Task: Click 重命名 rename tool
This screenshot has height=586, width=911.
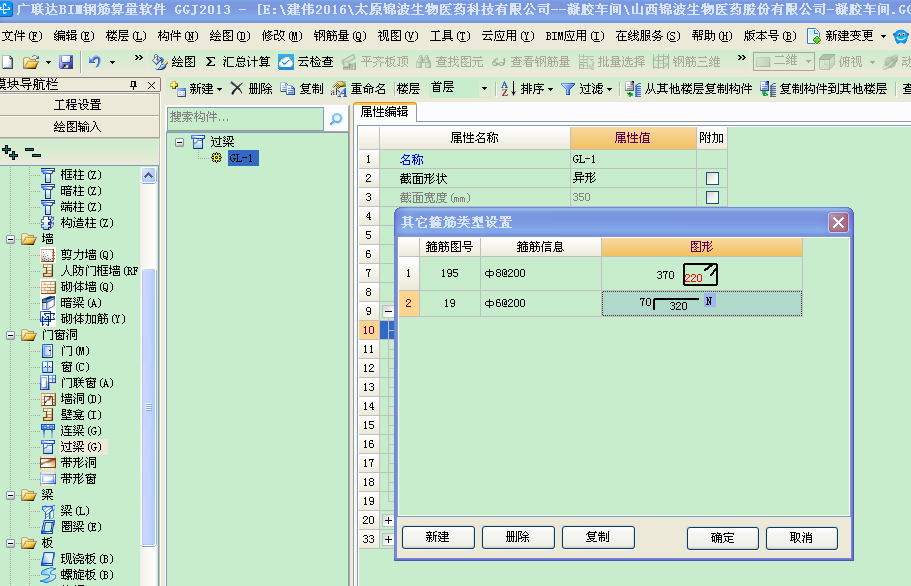Action: click(x=358, y=88)
